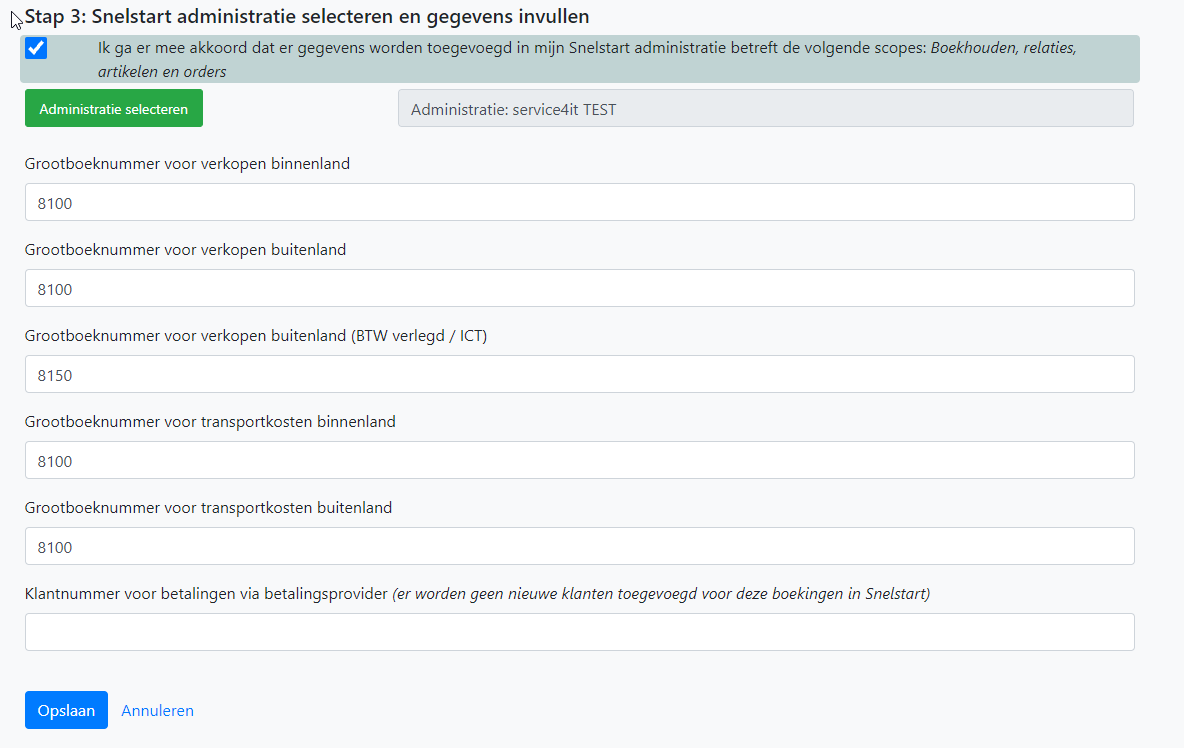Click the 'Administratie: service4it TEST' field
Viewport: 1184px width, 748px height.
[x=765, y=109]
